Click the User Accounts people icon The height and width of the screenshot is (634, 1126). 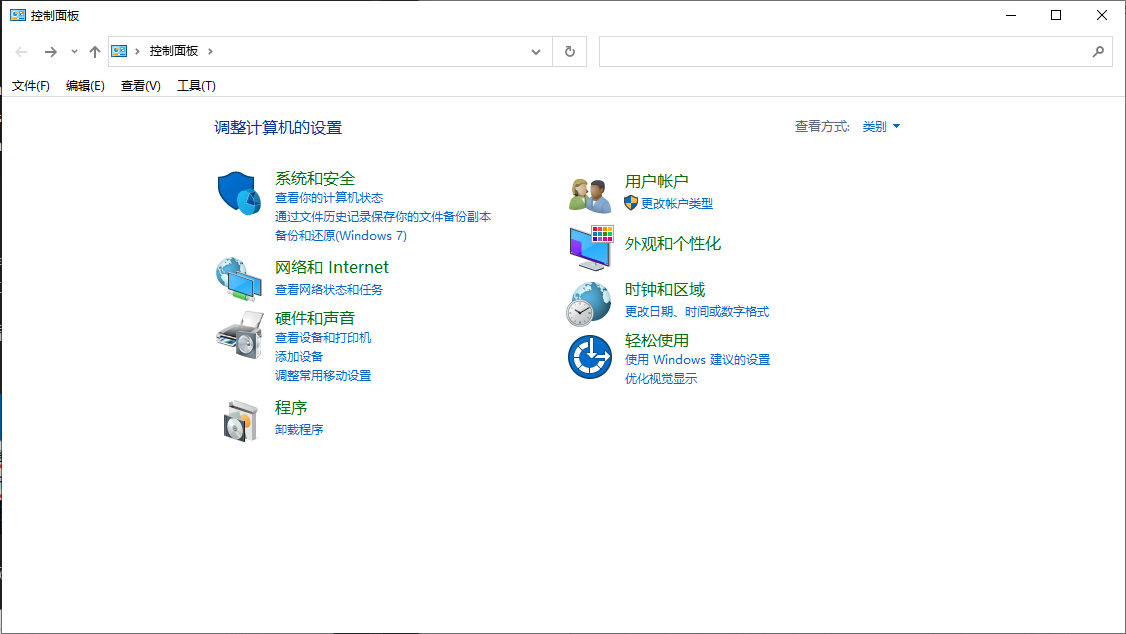click(x=590, y=193)
